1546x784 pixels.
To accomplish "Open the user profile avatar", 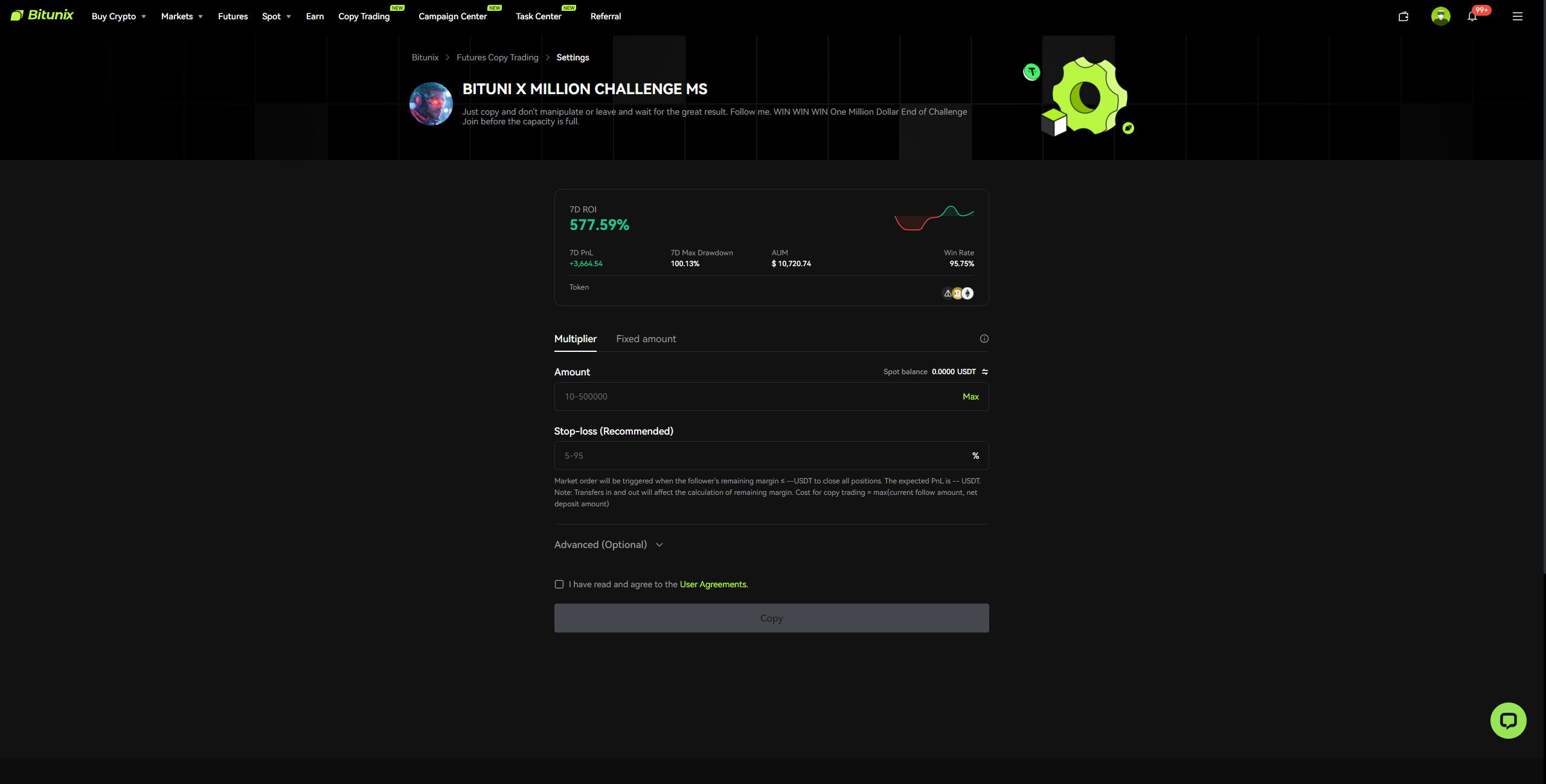I will point(1440,16).
